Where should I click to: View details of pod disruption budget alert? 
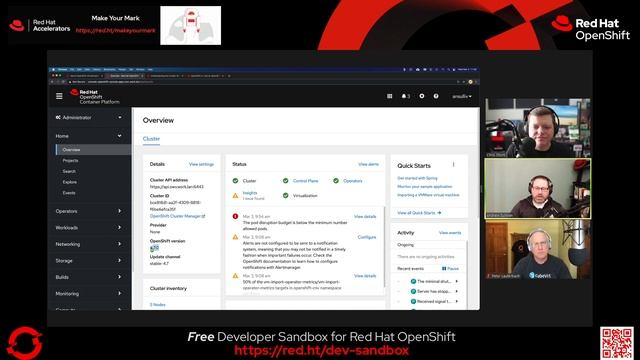coord(365,216)
